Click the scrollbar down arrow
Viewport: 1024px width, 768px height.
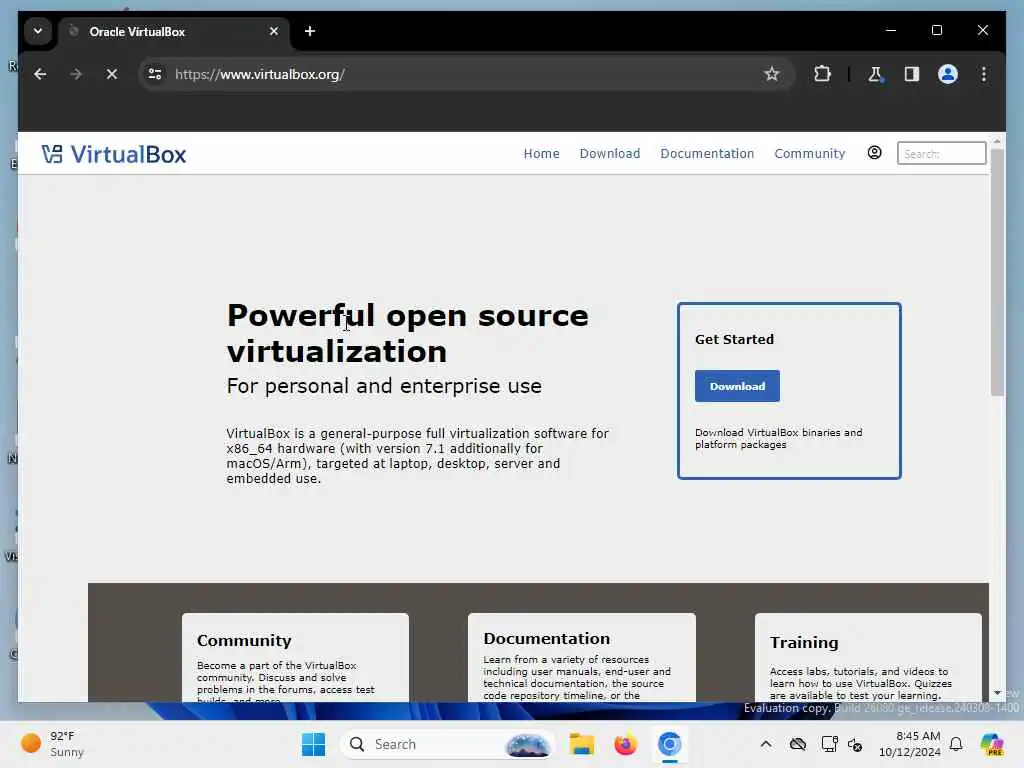[997, 692]
